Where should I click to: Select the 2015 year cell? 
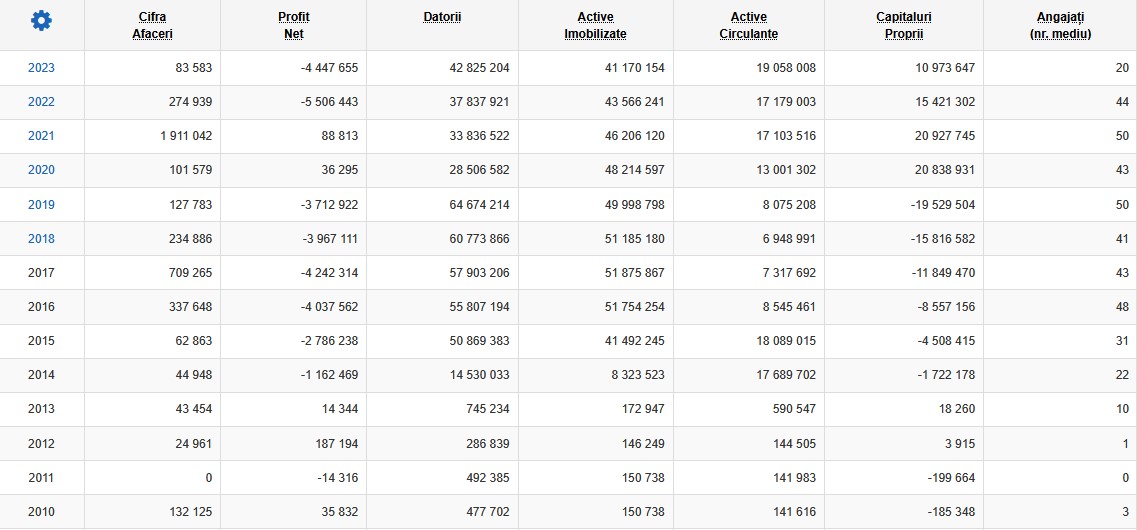(41, 341)
